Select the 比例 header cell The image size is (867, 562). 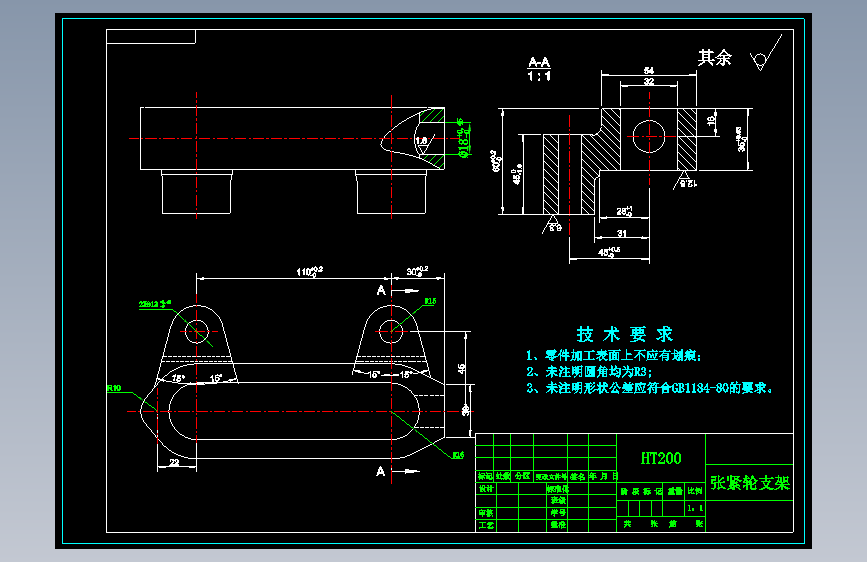tap(695, 491)
